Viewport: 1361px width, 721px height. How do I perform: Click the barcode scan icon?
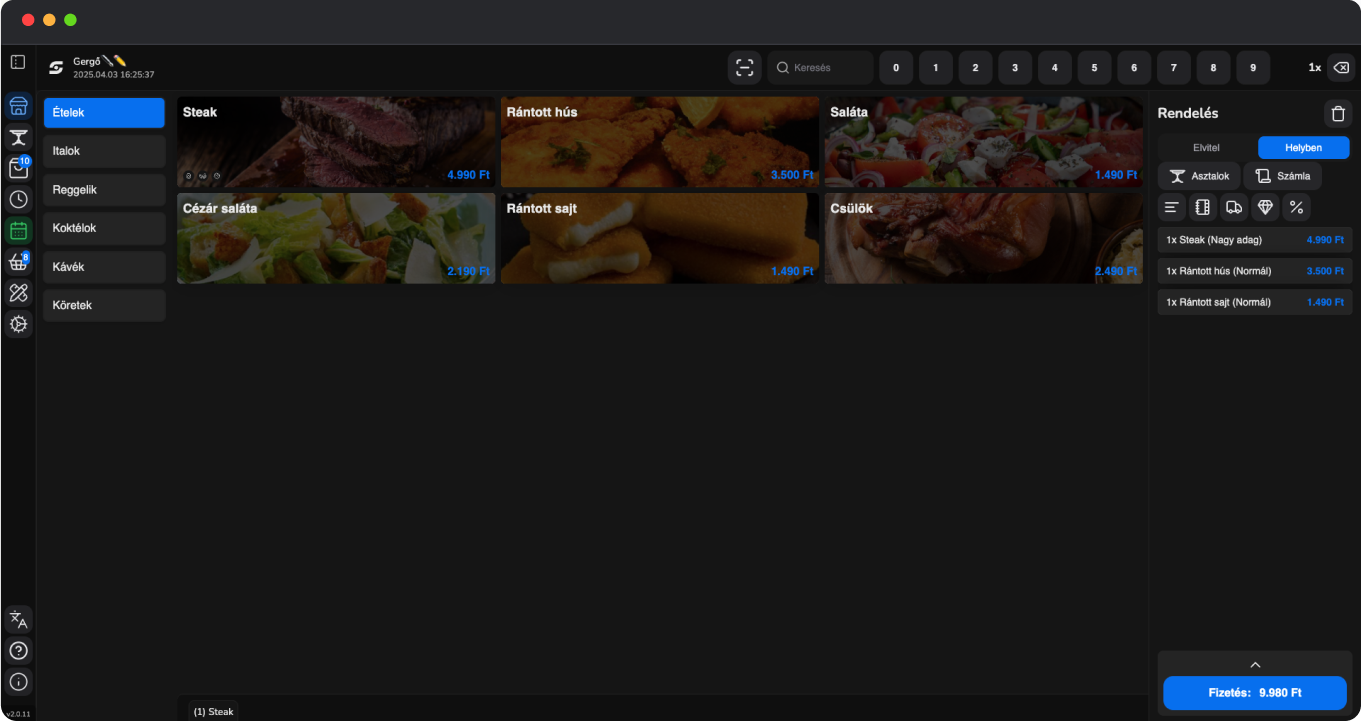click(x=744, y=68)
